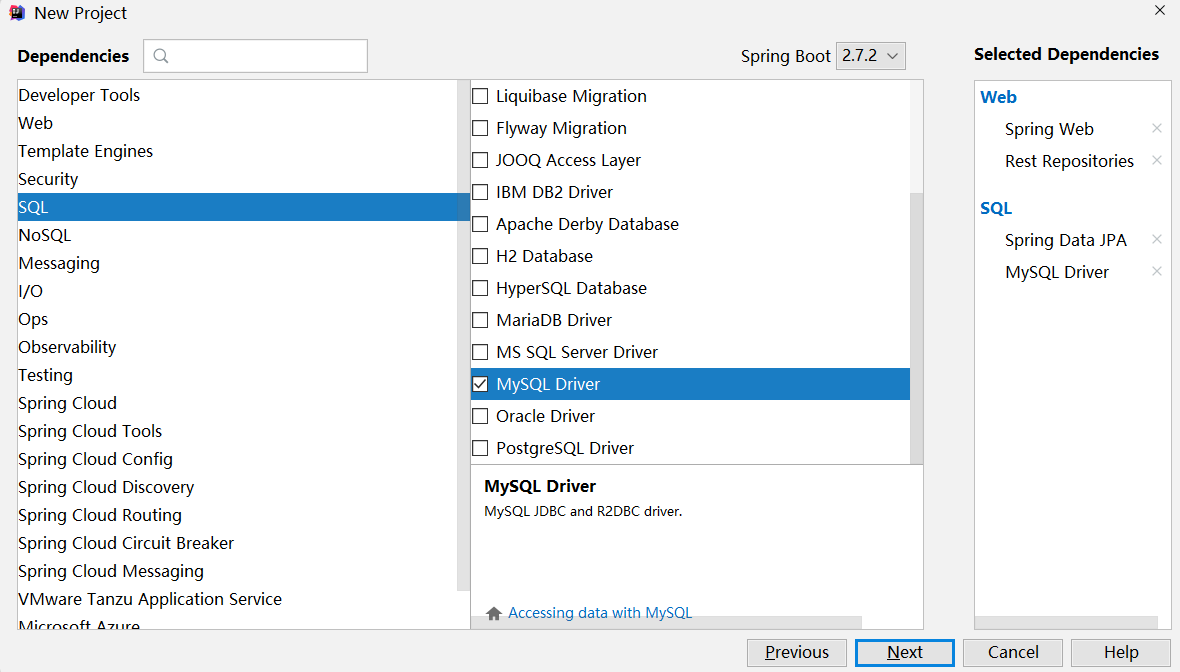
Task: Uncheck the MySQL Driver checkbox
Action: point(480,384)
